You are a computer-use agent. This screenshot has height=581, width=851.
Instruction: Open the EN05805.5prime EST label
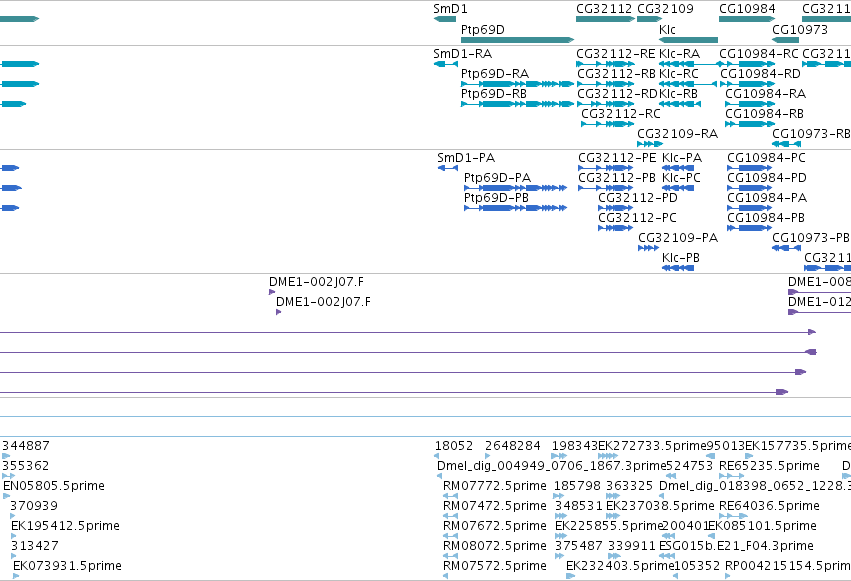click(x=54, y=486)
